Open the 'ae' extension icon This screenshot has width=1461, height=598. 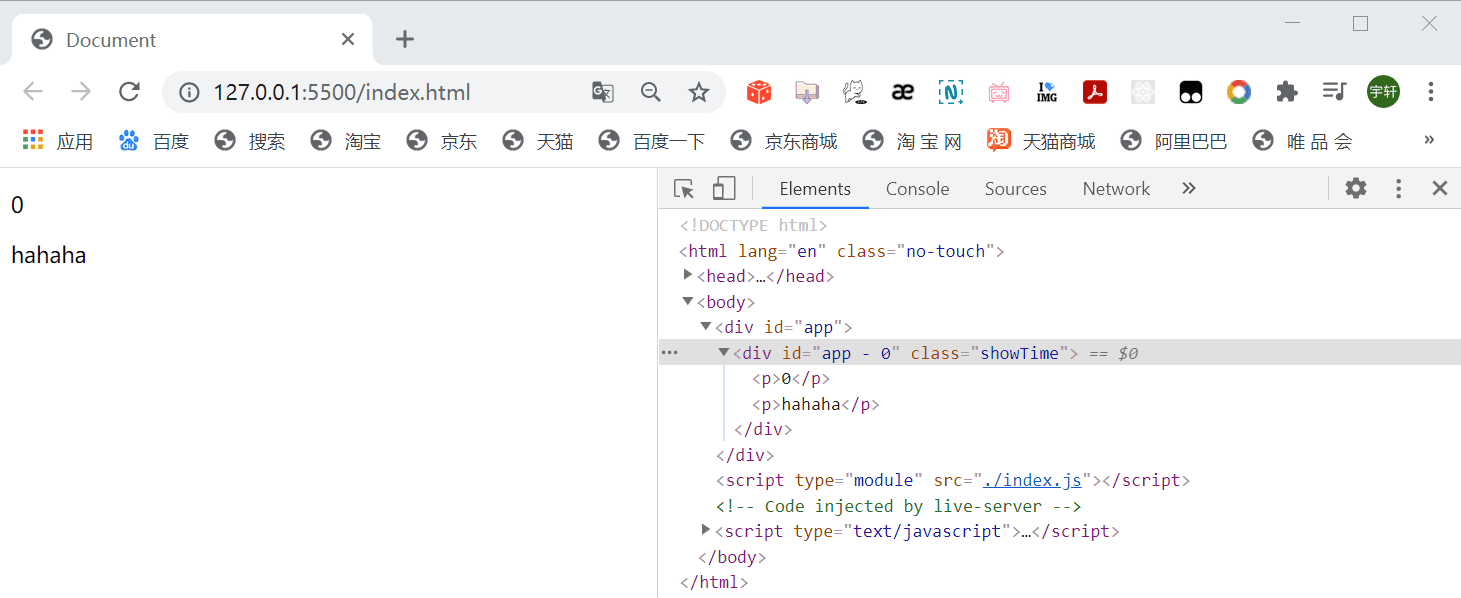pos(903,92)
